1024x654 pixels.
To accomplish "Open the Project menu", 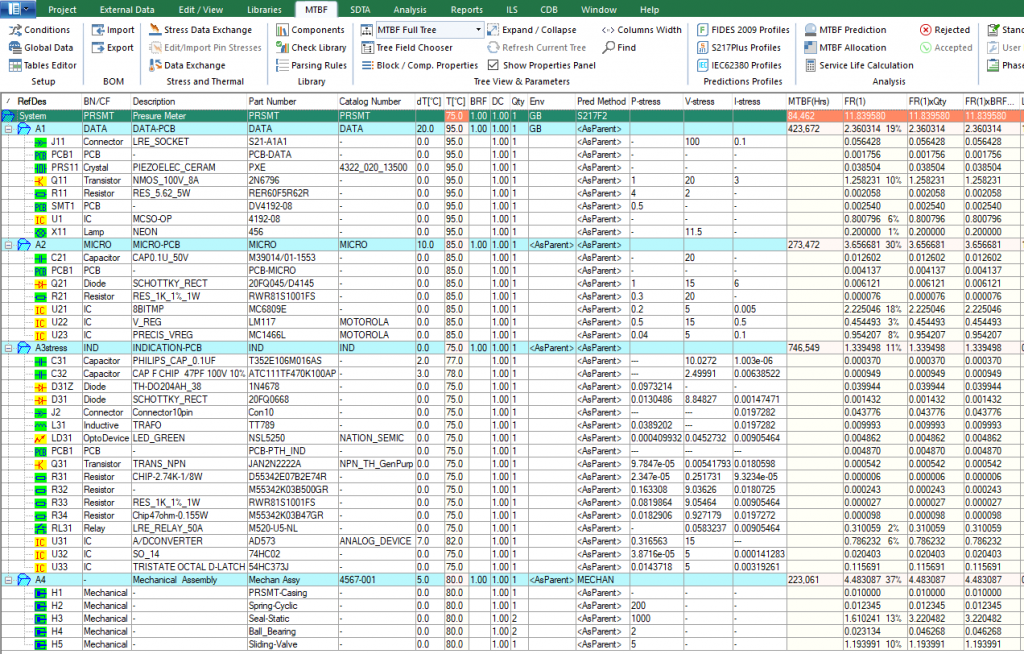I will [62, 10].
